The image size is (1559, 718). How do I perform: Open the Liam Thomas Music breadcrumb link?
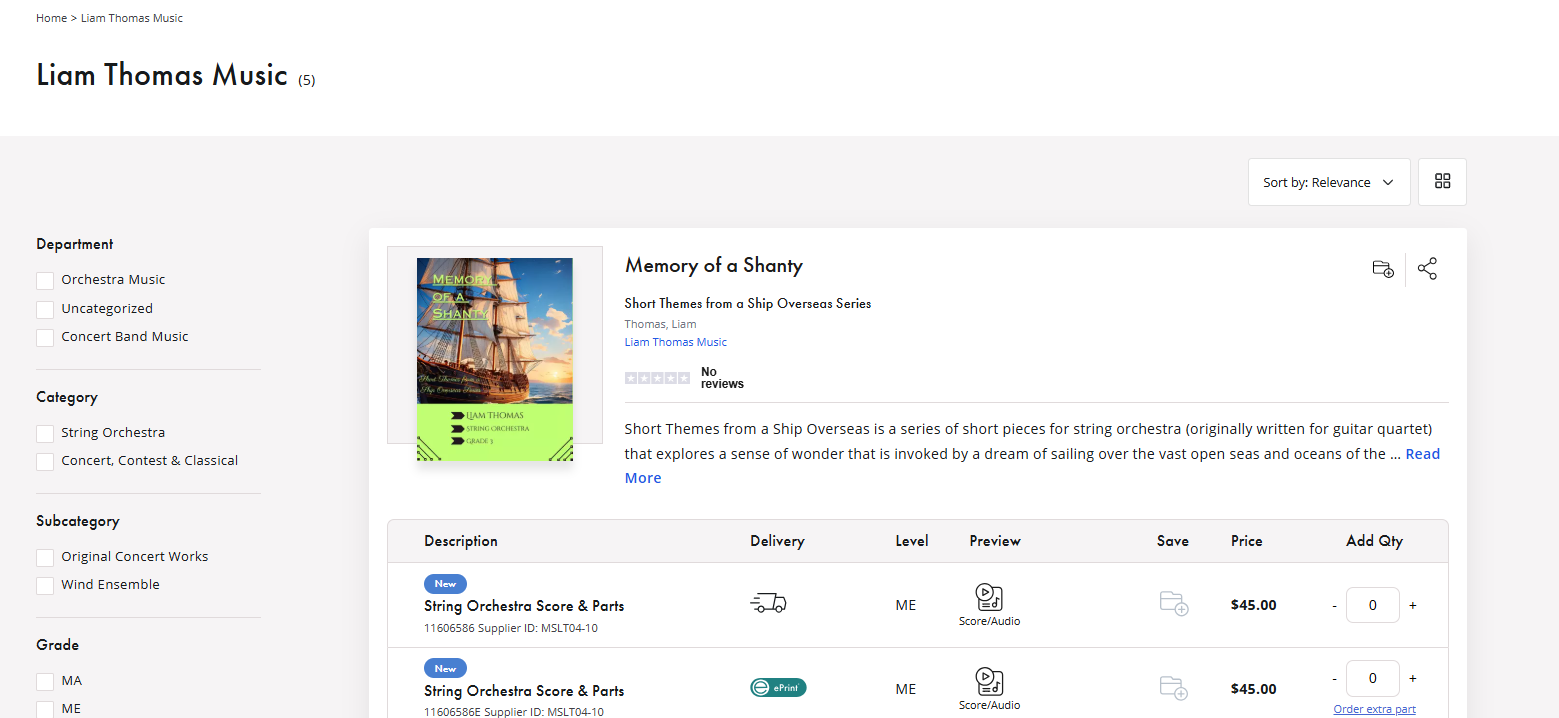132,18
